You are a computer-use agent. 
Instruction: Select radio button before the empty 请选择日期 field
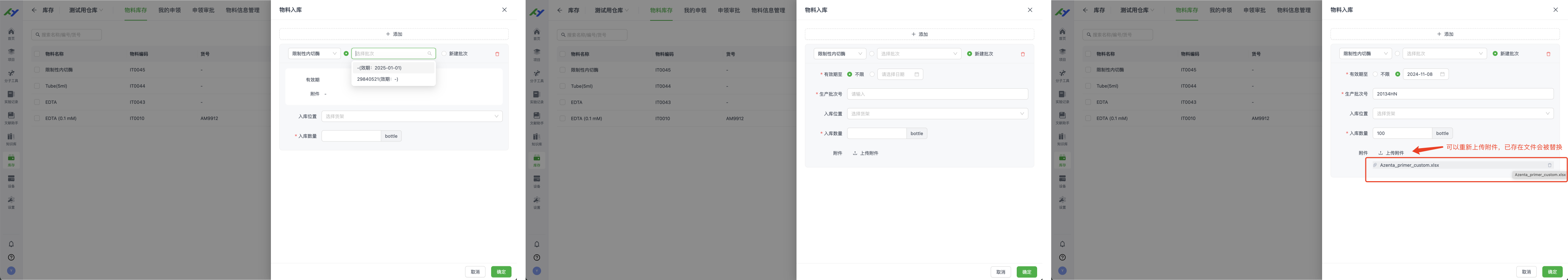point(872,74)
